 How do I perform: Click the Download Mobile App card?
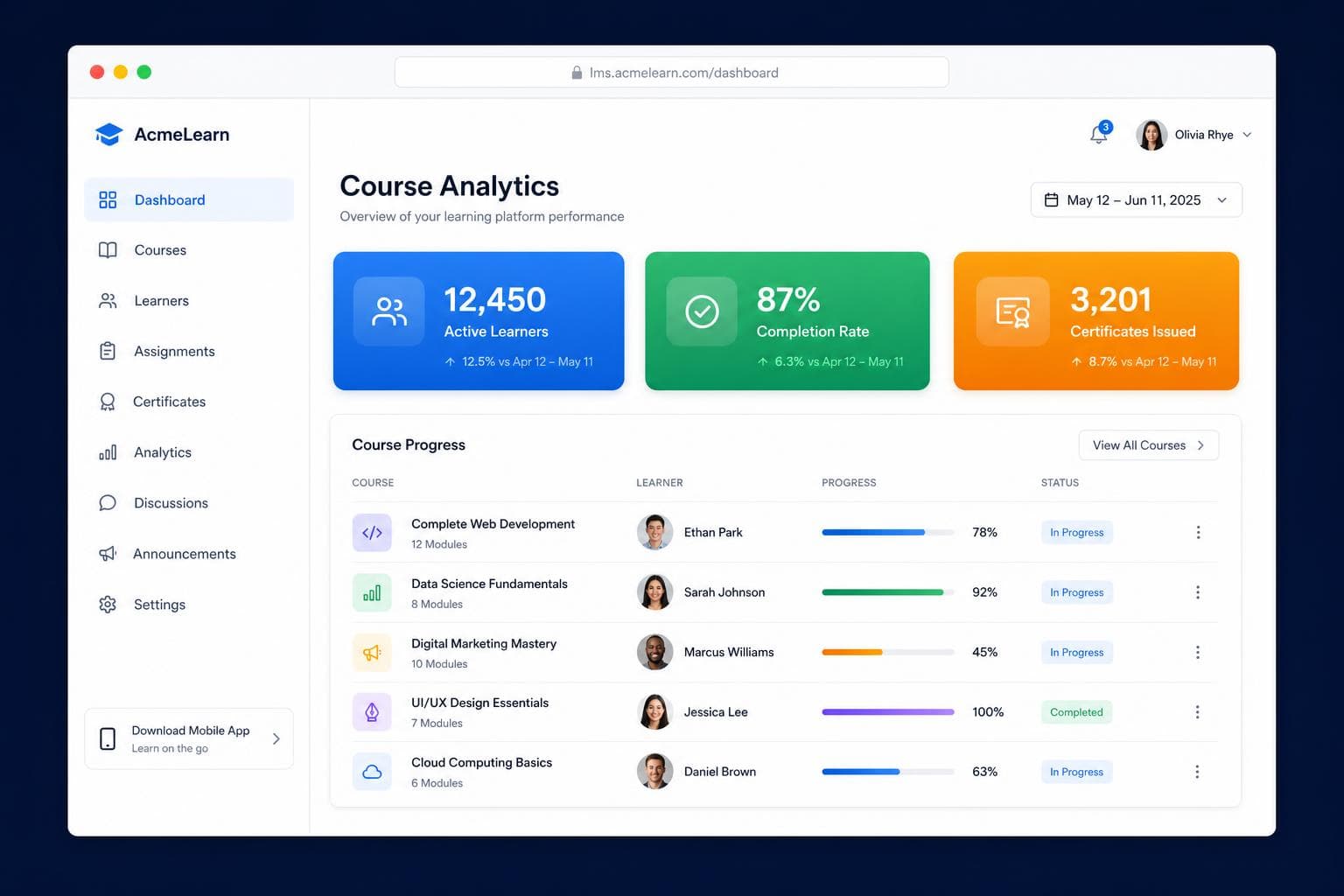coord(189,738)
